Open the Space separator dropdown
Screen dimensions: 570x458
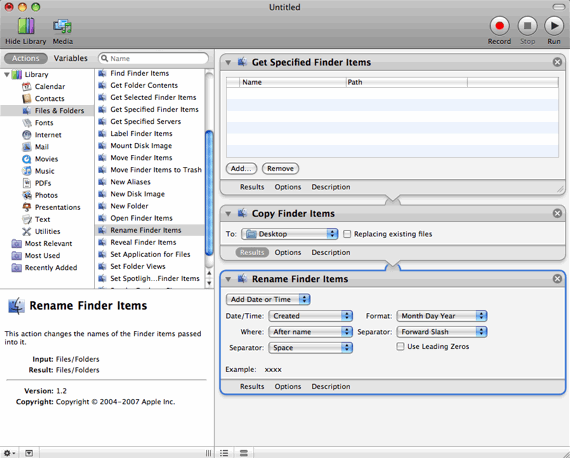[310, 347]
